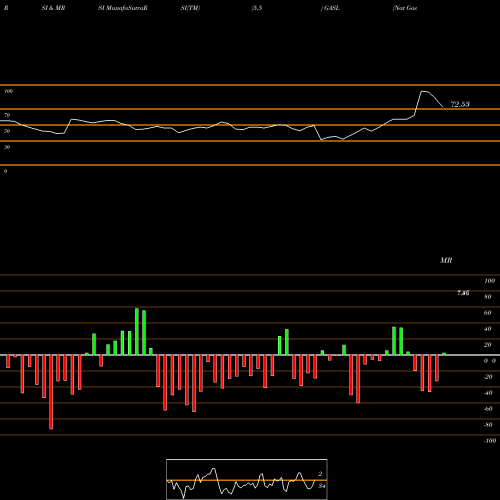Click the GASL ticker symbol text
The width and height of the screenshot is (500, 500).
click(332, 8)
